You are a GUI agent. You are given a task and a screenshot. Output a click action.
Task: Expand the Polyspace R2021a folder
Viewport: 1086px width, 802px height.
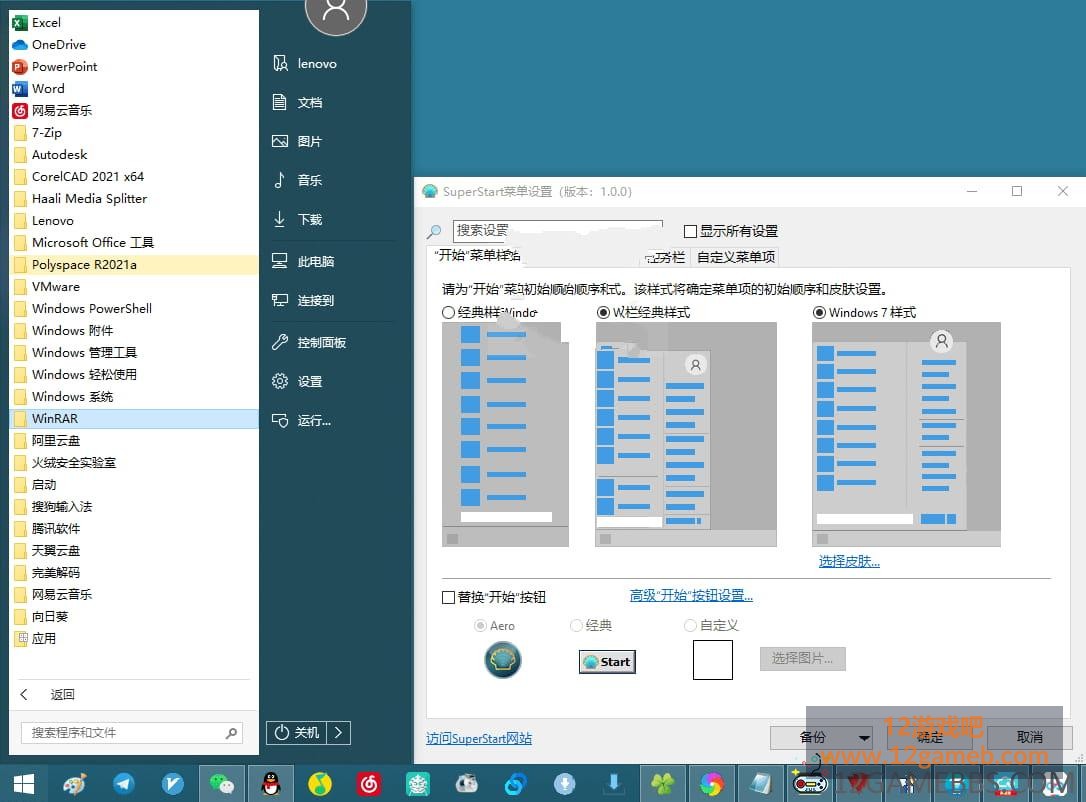pos(135,265)
